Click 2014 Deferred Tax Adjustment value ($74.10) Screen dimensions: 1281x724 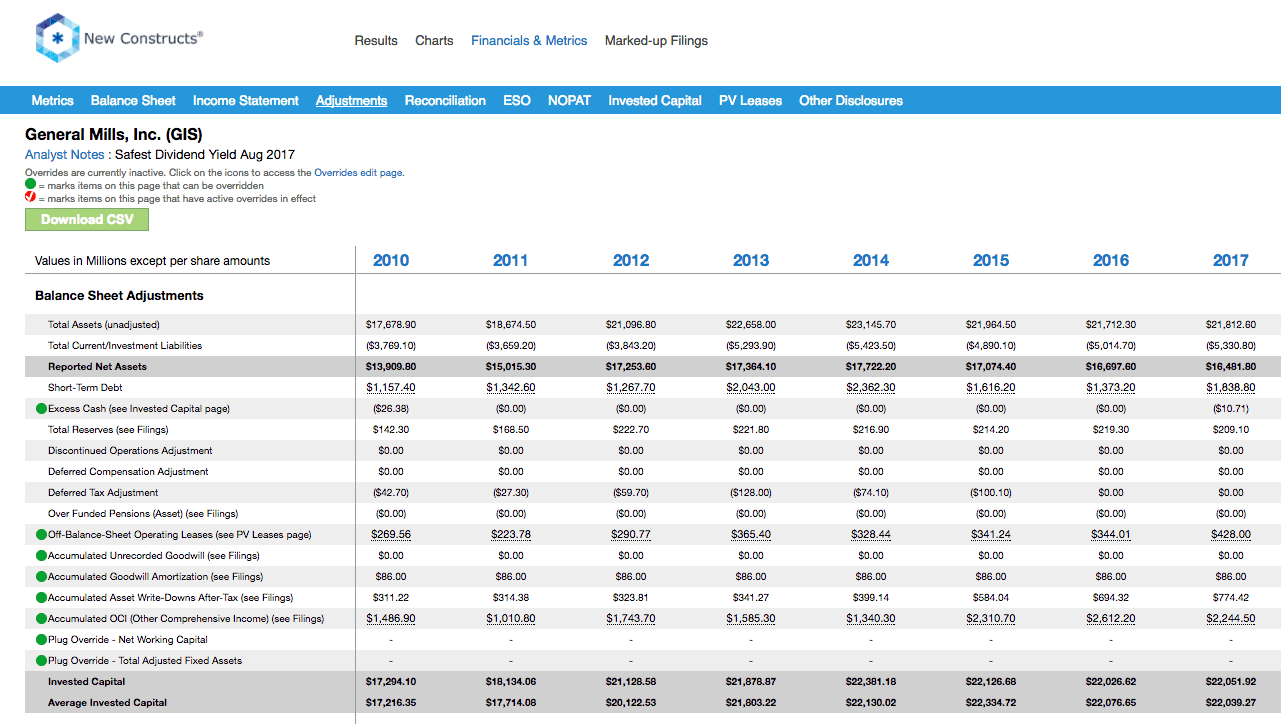tap(871, 493)
